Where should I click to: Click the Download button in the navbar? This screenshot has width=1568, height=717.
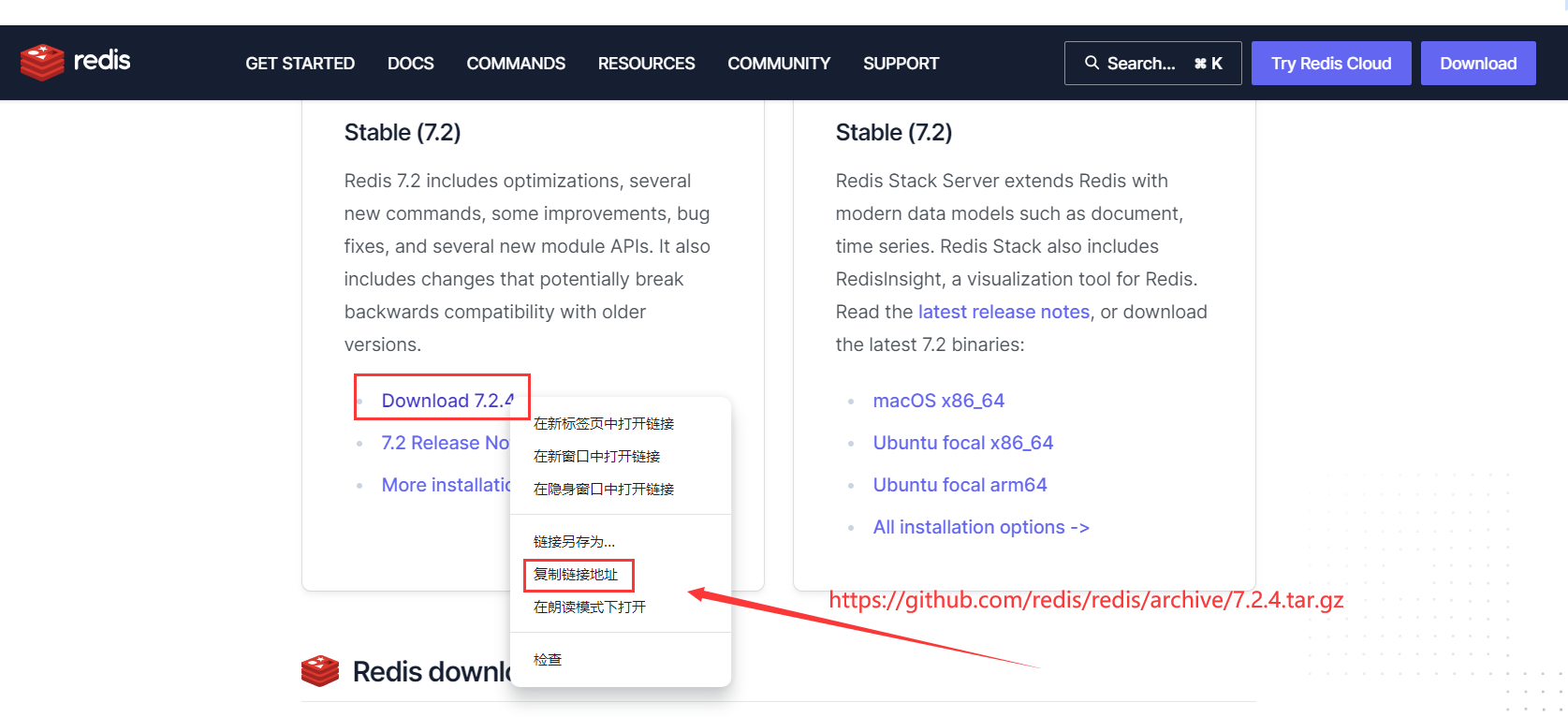(1478, 63)
